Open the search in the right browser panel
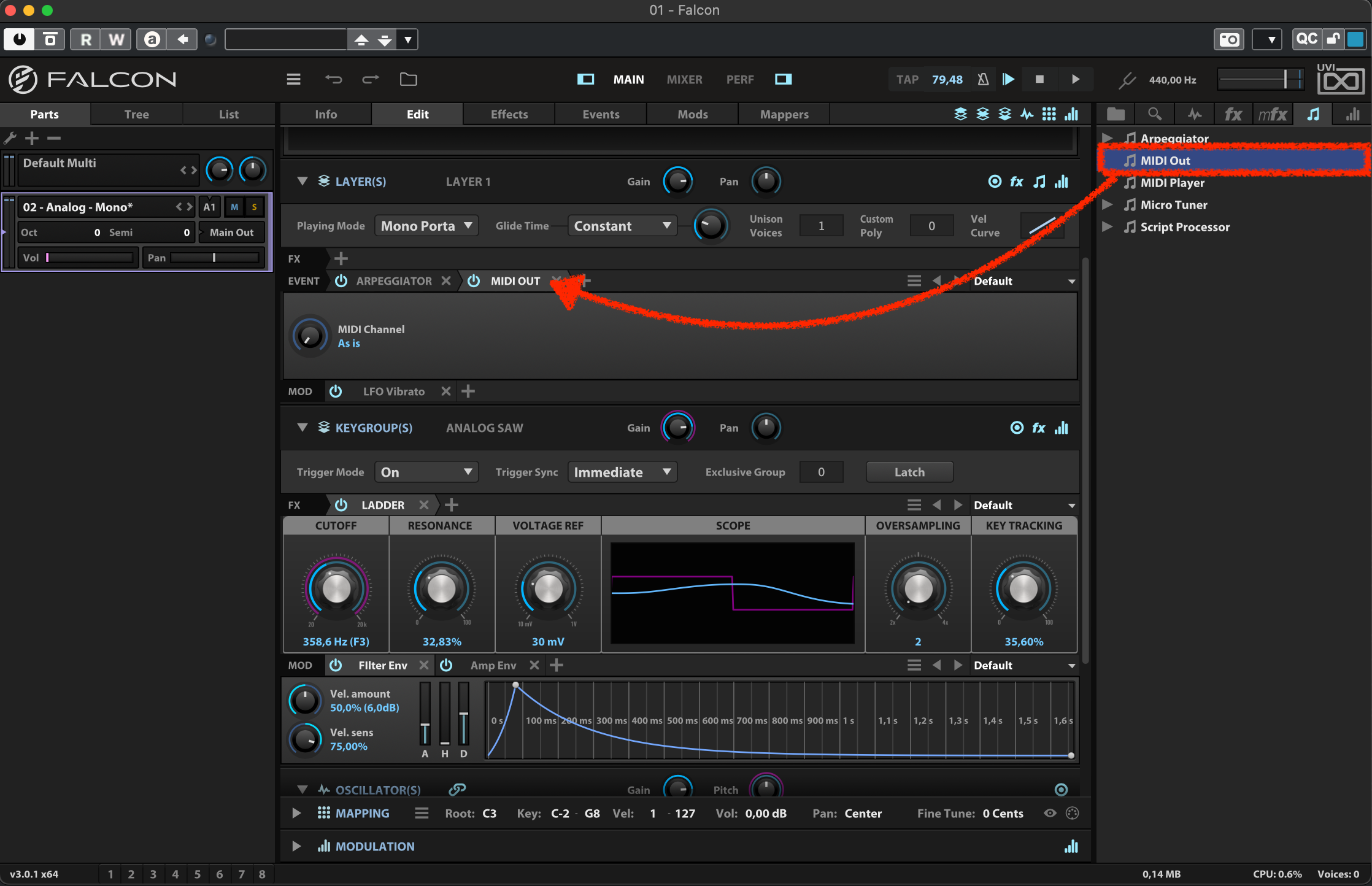1372x886 pixels. point(1154,114)
